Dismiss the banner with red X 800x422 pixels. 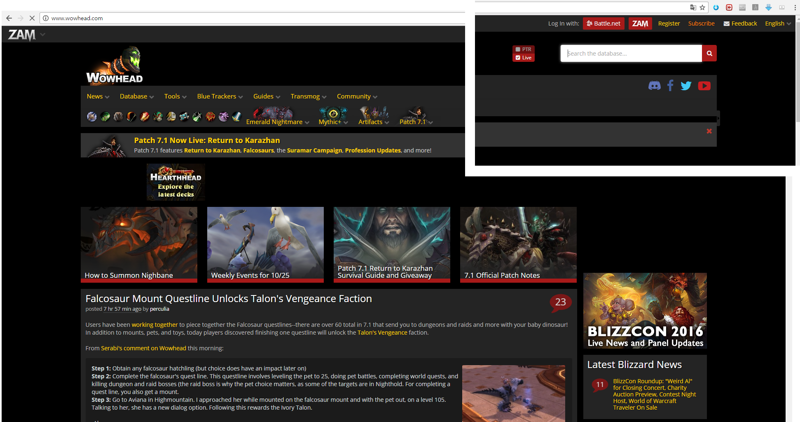tap(709, 131)
